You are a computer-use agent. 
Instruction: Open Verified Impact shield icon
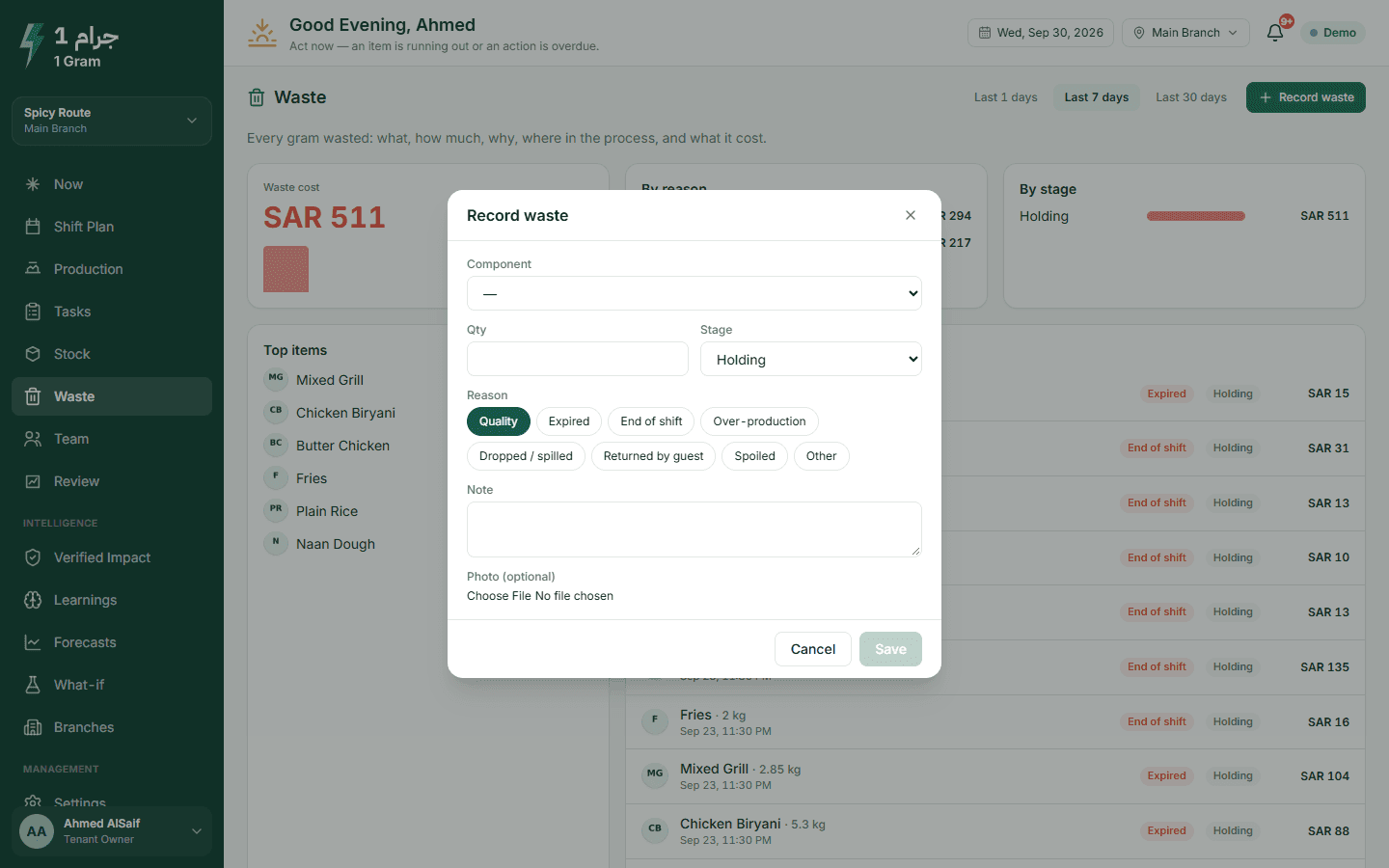tap(33, 557)
